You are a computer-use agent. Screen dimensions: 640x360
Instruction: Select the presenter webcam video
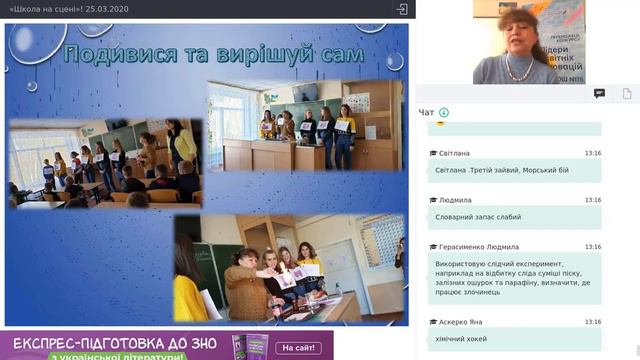[529, 42]
